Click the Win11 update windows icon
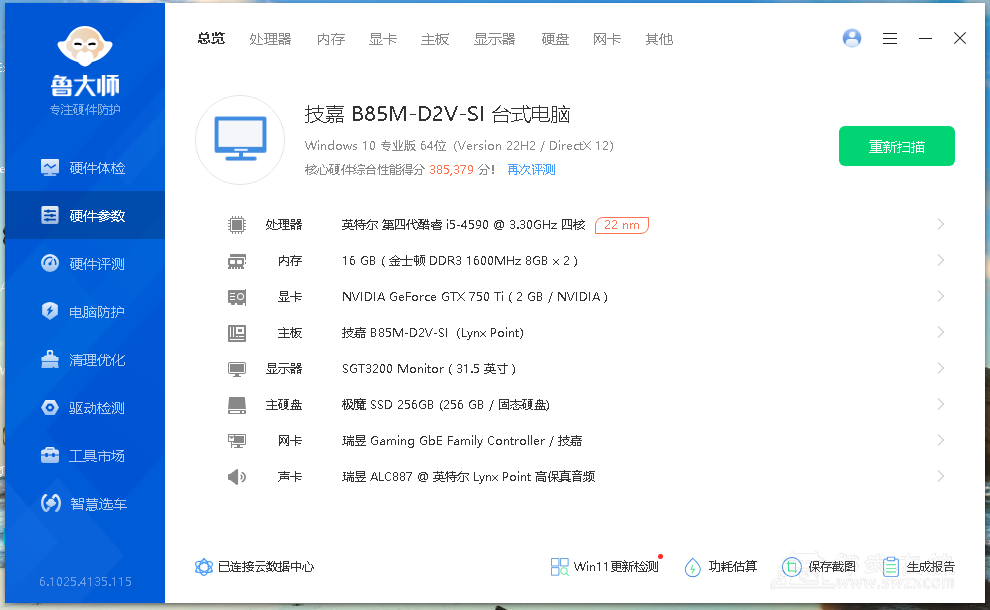The height and width of the screenshot is (610, 990). 559,566
